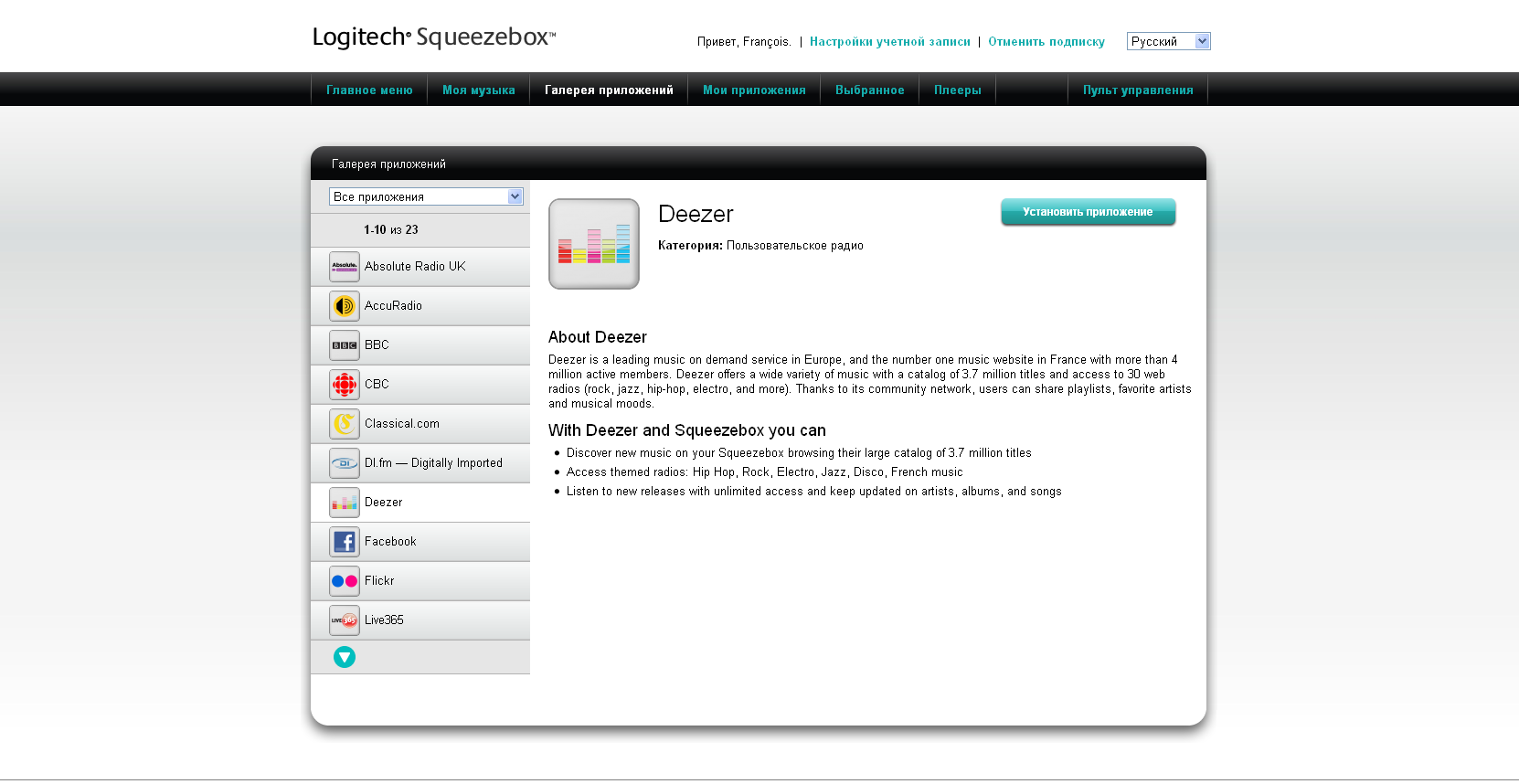Select the Flickr dots icon
The width and height of the screenshot is (1519, 784).
click(345, 581)
